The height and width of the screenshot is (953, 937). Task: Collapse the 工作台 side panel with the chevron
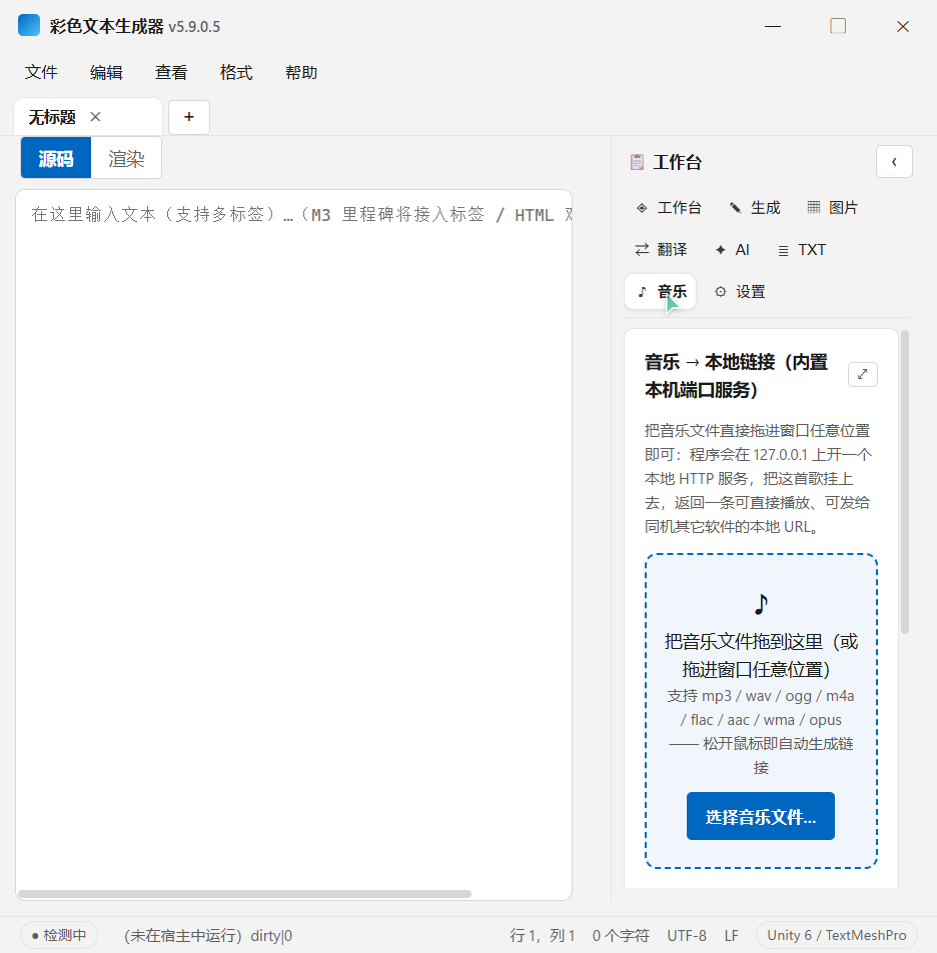tap(894, 162)
